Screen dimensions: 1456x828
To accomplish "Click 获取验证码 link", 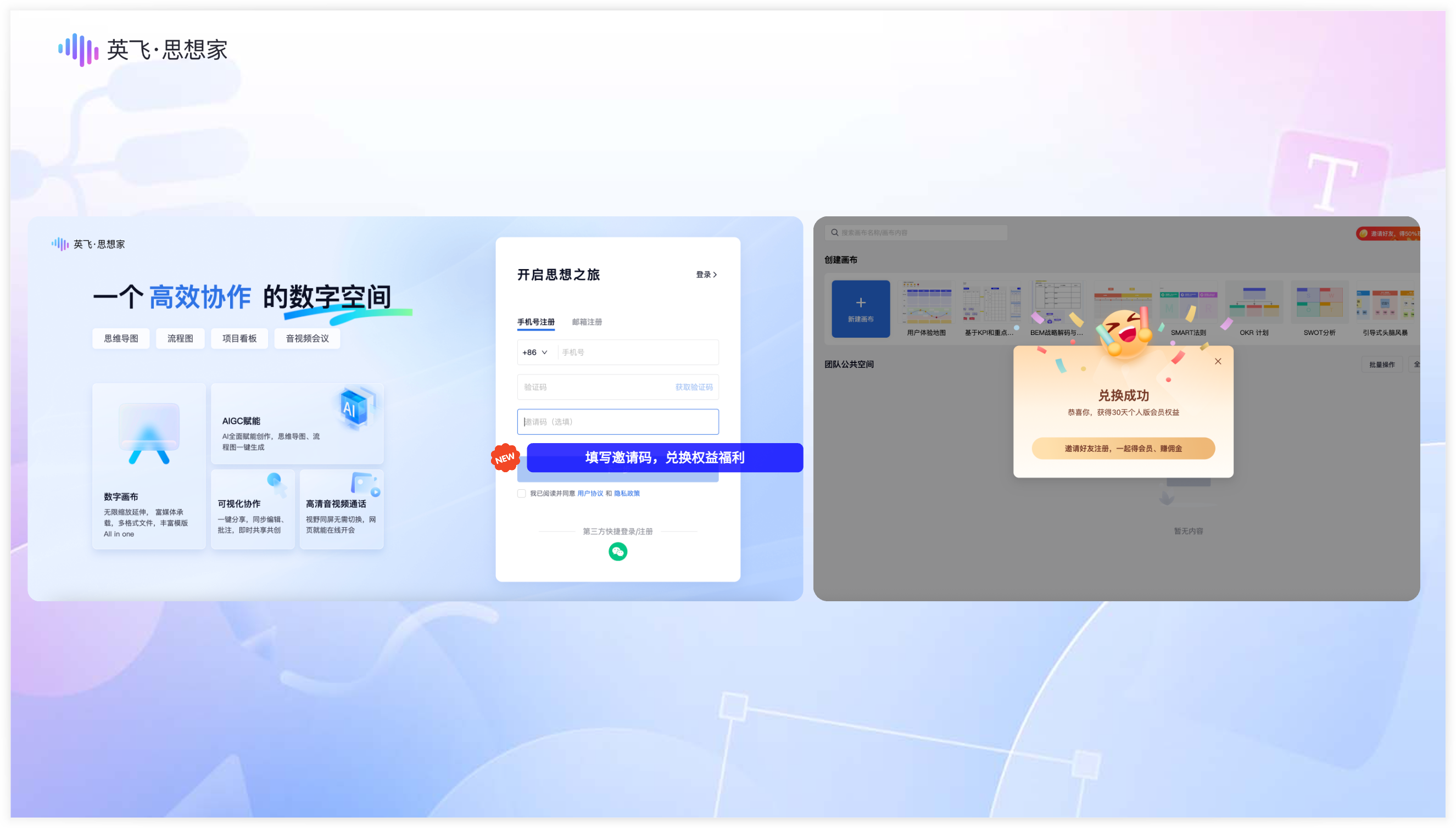I will point(693,387).
